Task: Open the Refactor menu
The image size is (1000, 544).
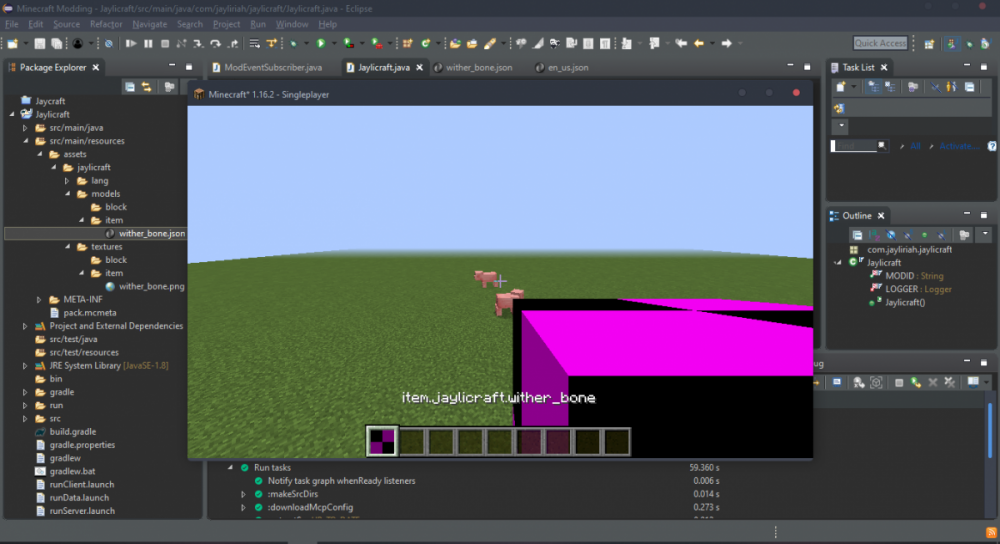Action: pos(106,24)
